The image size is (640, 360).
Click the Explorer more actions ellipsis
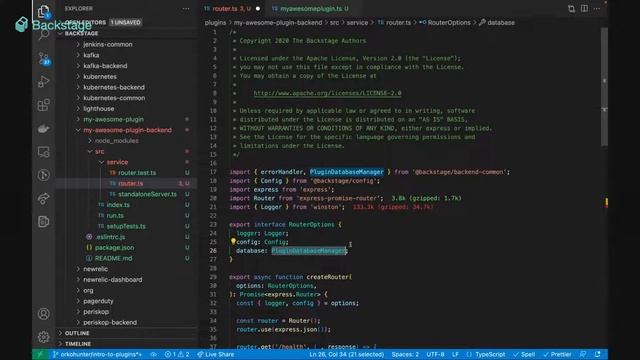[186, 9]
